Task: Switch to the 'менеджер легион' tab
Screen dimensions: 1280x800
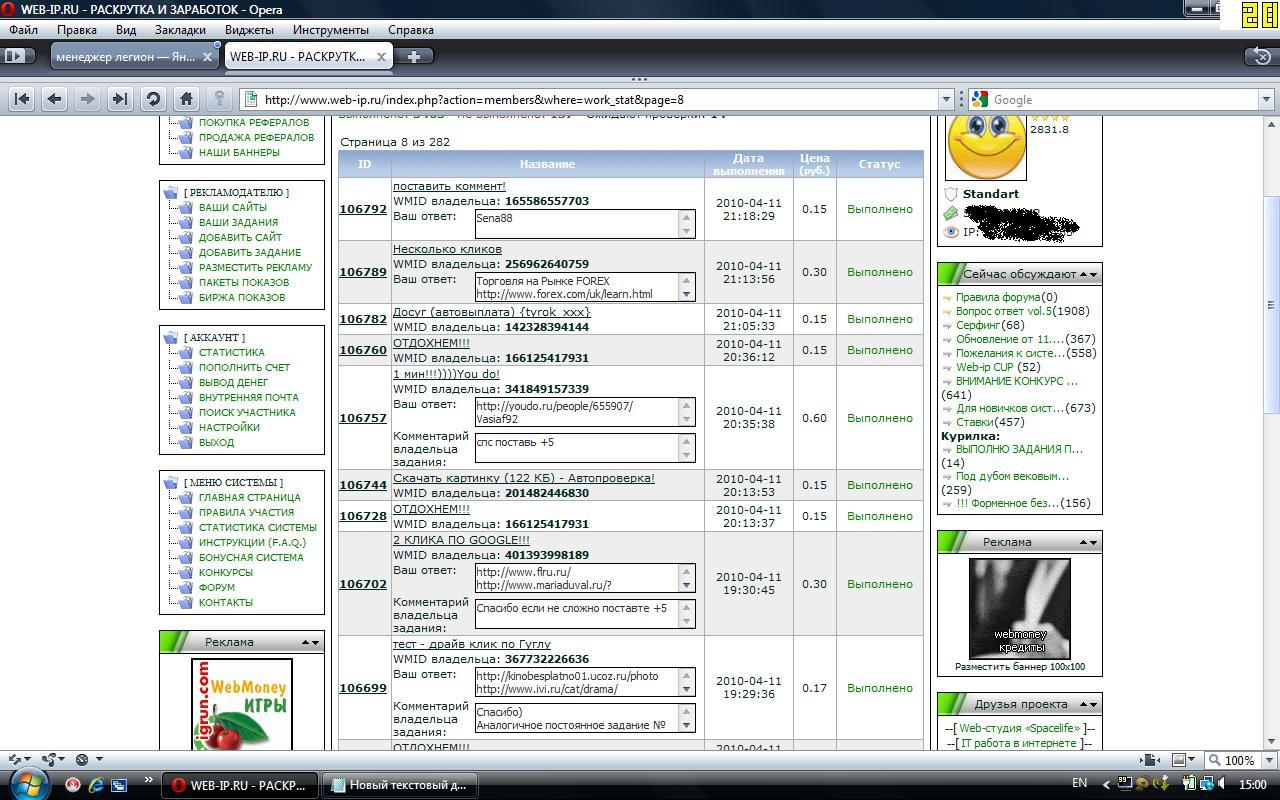Action: (125, 57)
